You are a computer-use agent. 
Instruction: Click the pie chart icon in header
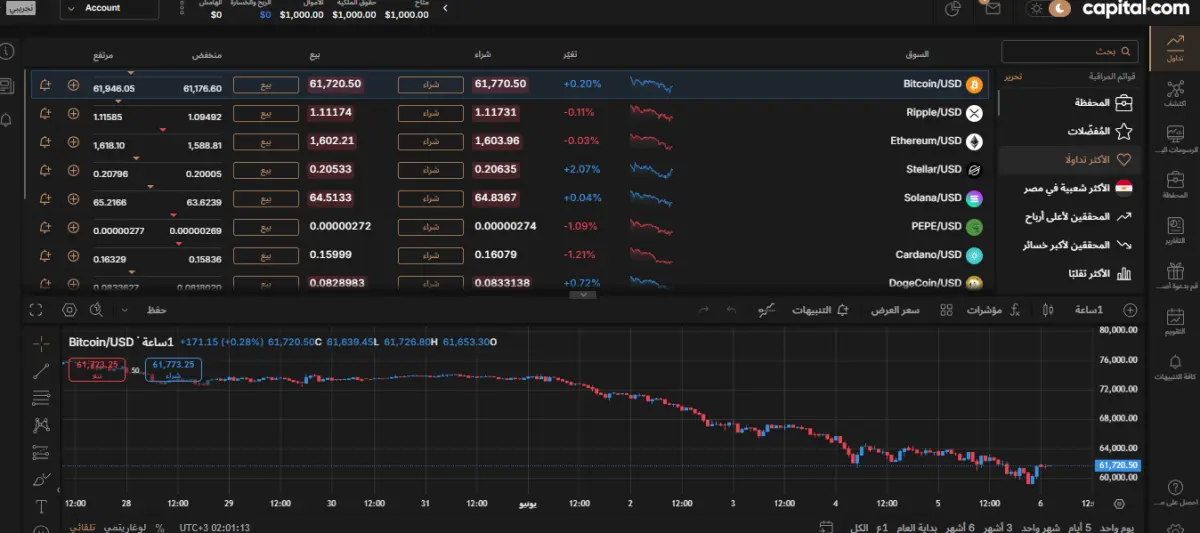(952, 9)
